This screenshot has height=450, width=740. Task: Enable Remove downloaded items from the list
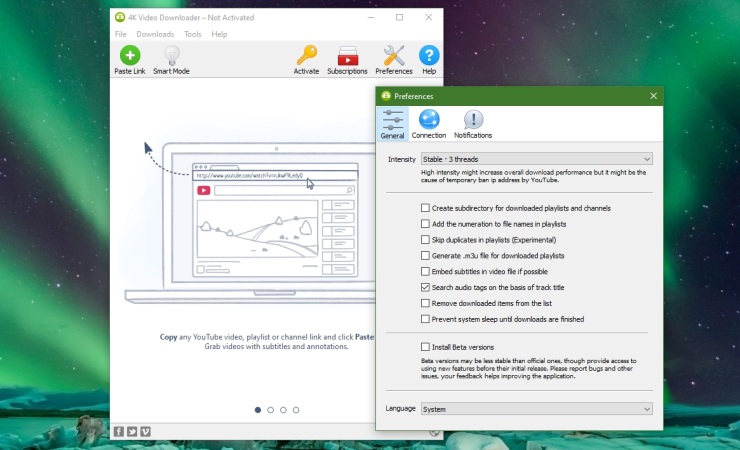point(425,303)
